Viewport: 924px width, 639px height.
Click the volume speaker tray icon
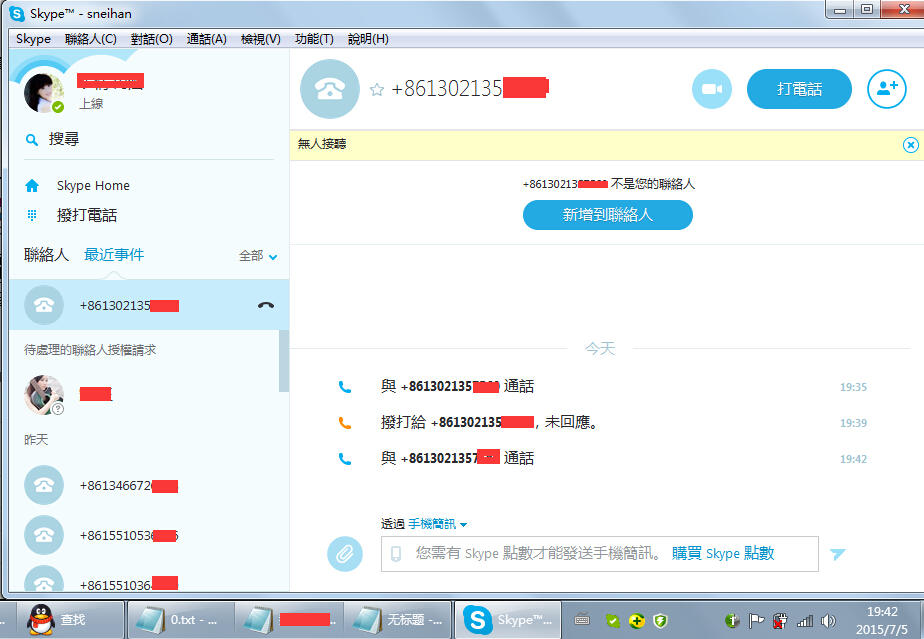(829, 620)
